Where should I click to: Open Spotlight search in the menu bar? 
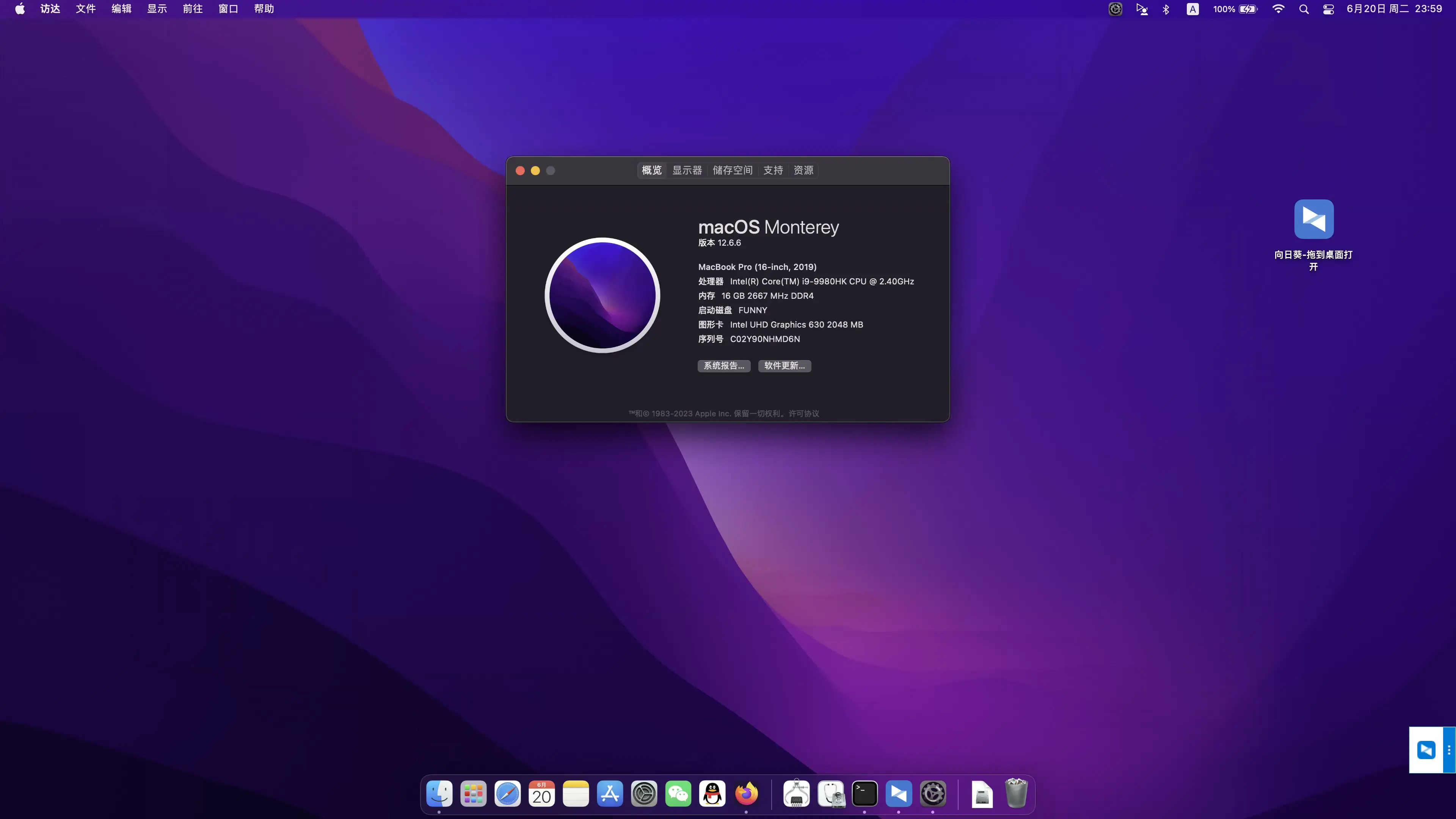pyautogui.click(x=1304, y=9)
